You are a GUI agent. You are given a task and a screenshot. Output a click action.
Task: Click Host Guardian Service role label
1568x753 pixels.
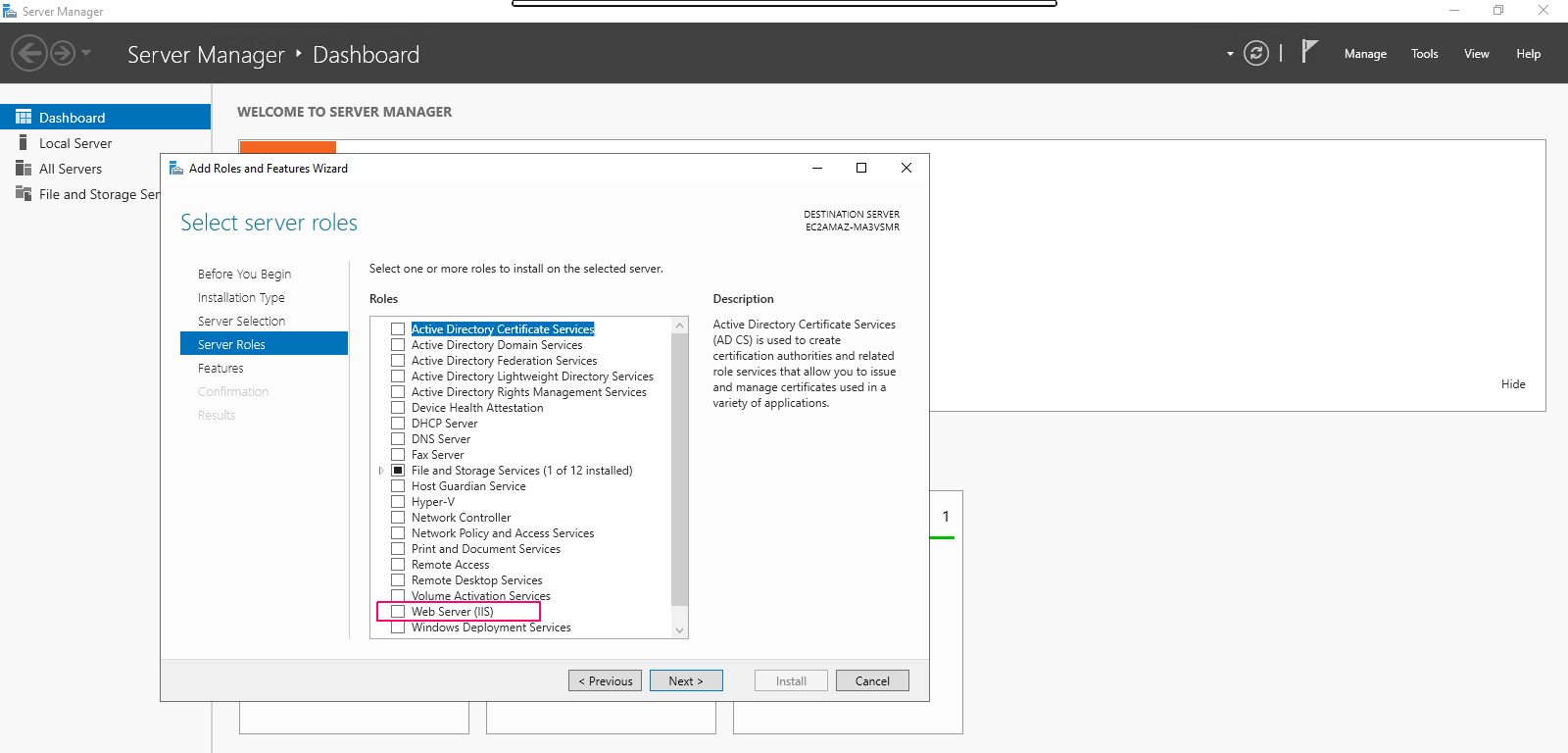pyautogui.click(x=468, y=486)
